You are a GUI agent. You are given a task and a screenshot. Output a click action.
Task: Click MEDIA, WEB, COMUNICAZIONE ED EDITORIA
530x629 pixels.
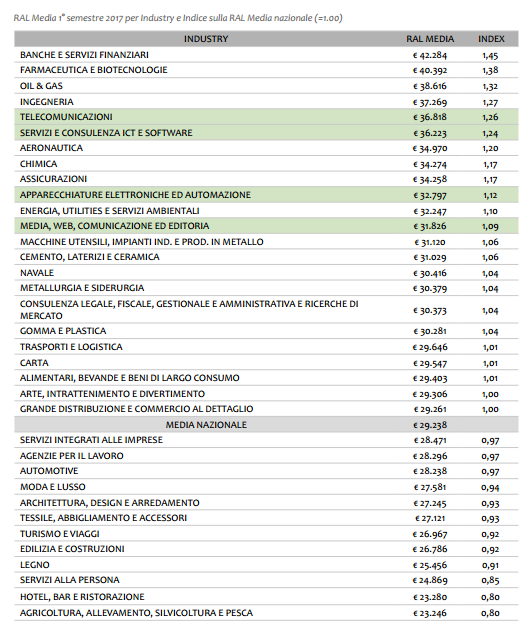pos(115,226)
